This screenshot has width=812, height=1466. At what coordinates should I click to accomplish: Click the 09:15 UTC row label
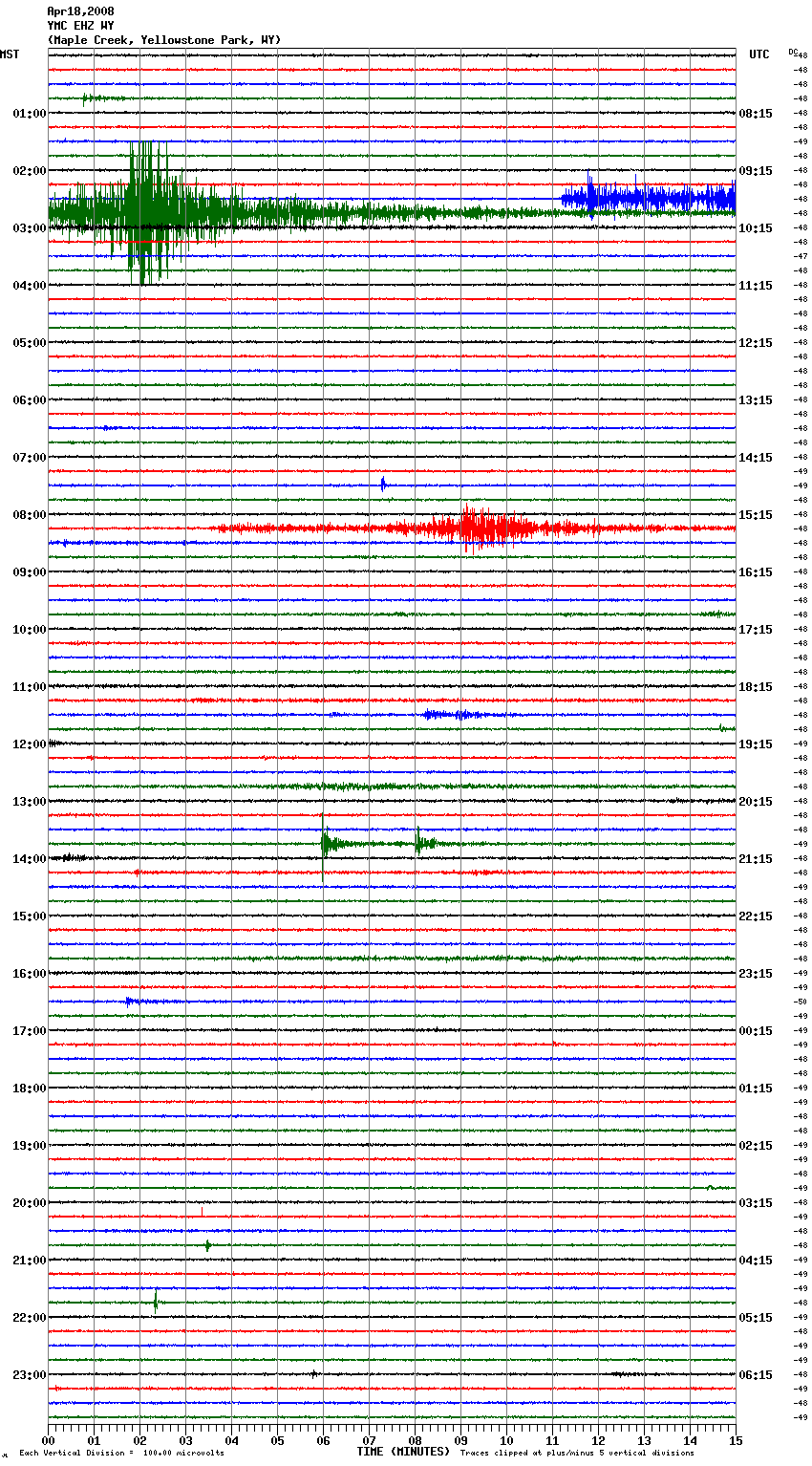point(756,171)
